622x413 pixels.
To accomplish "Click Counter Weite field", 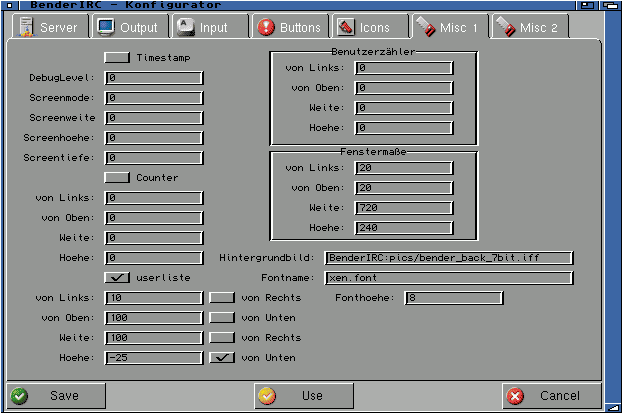I will pyautogui.click(x=154, y=238).
